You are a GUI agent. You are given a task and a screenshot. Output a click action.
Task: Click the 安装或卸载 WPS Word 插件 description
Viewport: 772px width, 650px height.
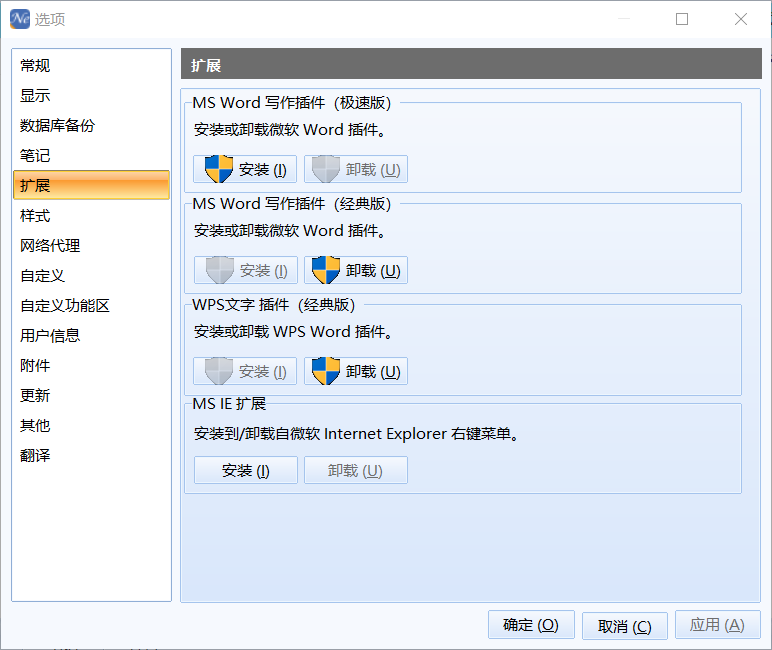coord(293,332)
